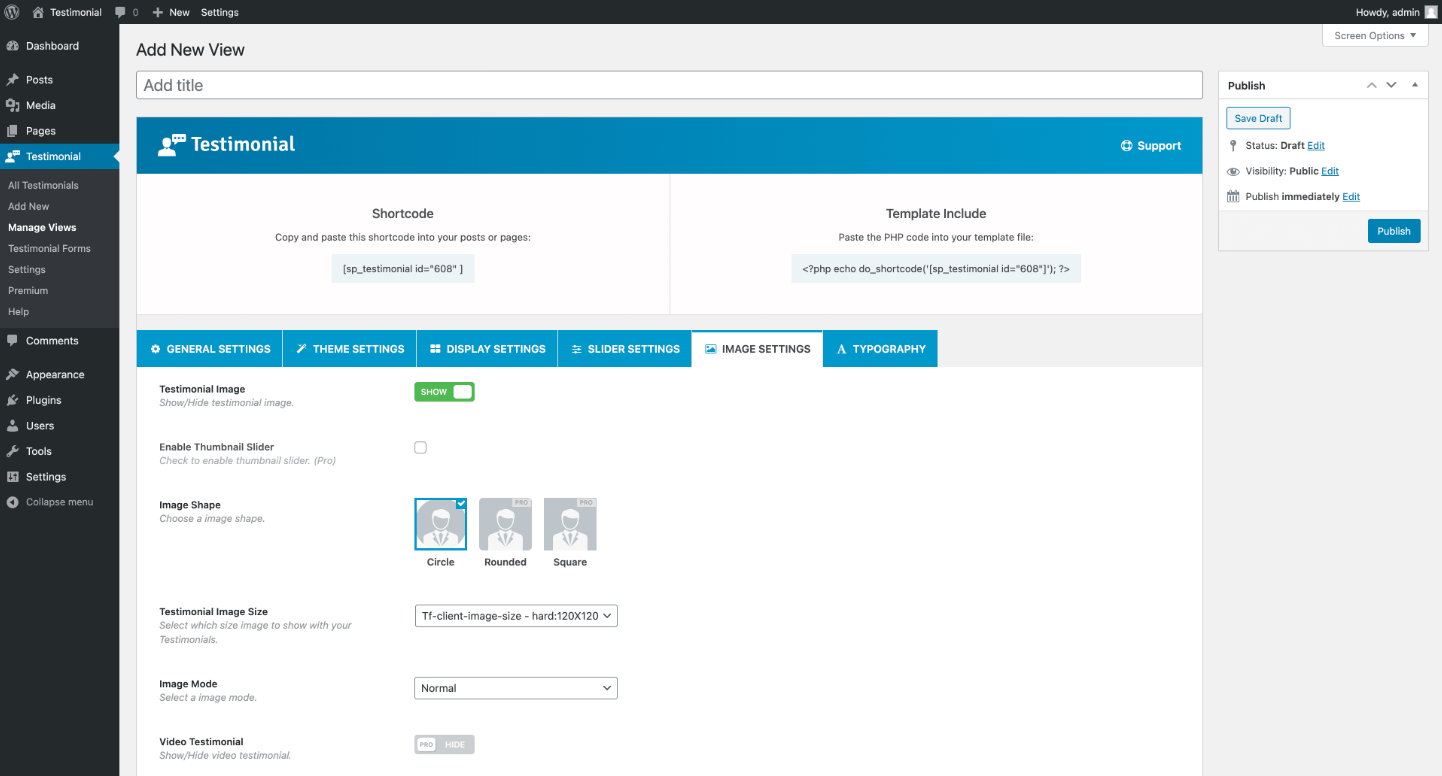This screenshot has height=776, width=1442.
Task: Edit the Draft status
Action: pyautogui.click(x=1316, y=146)
